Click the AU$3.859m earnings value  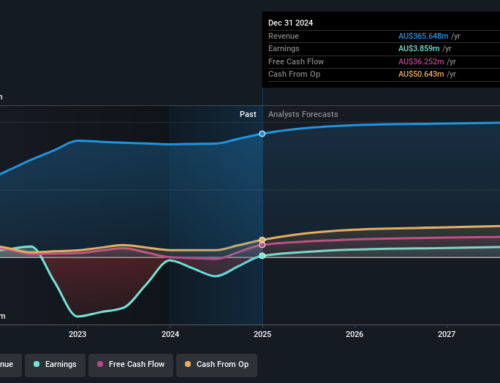tap(419, 49)
